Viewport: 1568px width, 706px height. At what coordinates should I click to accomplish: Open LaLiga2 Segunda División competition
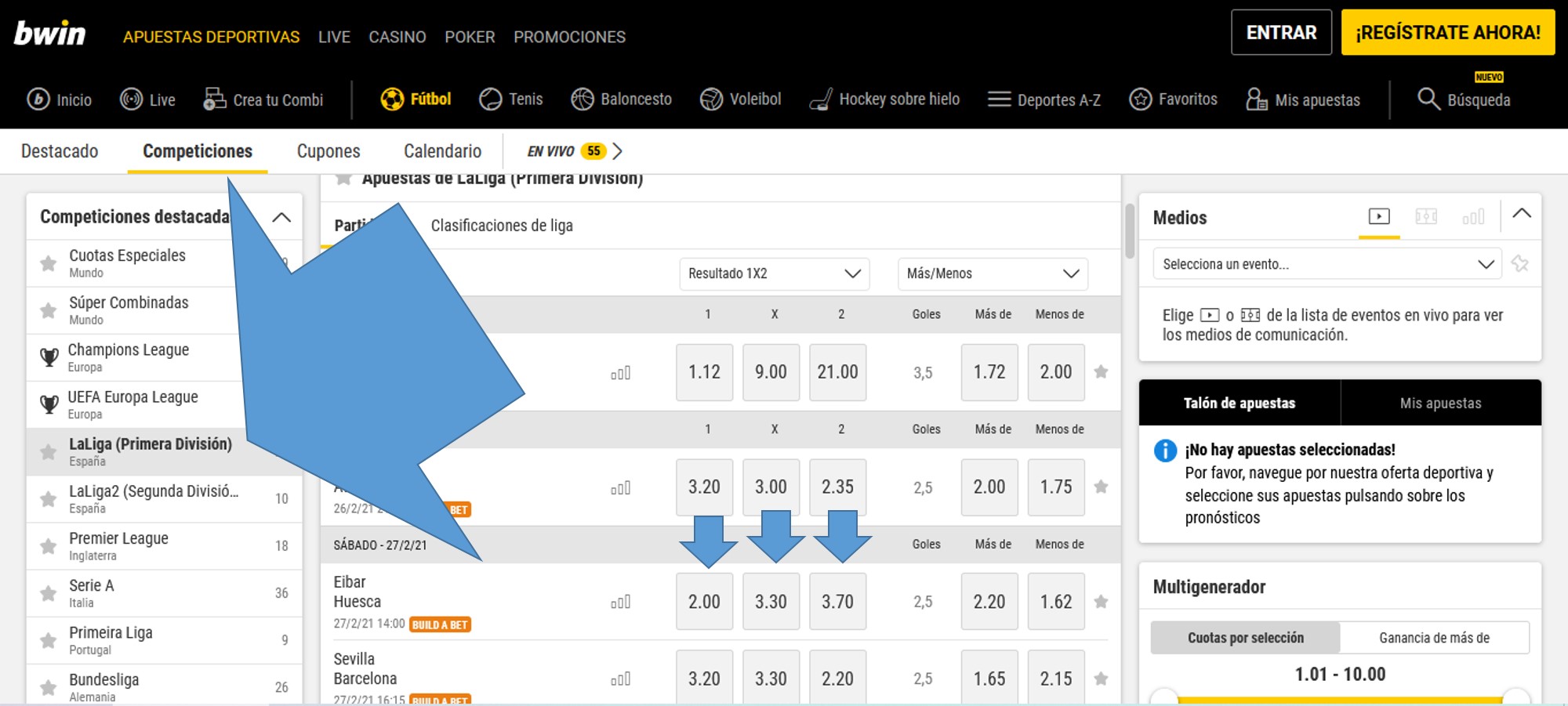(165, 499)
